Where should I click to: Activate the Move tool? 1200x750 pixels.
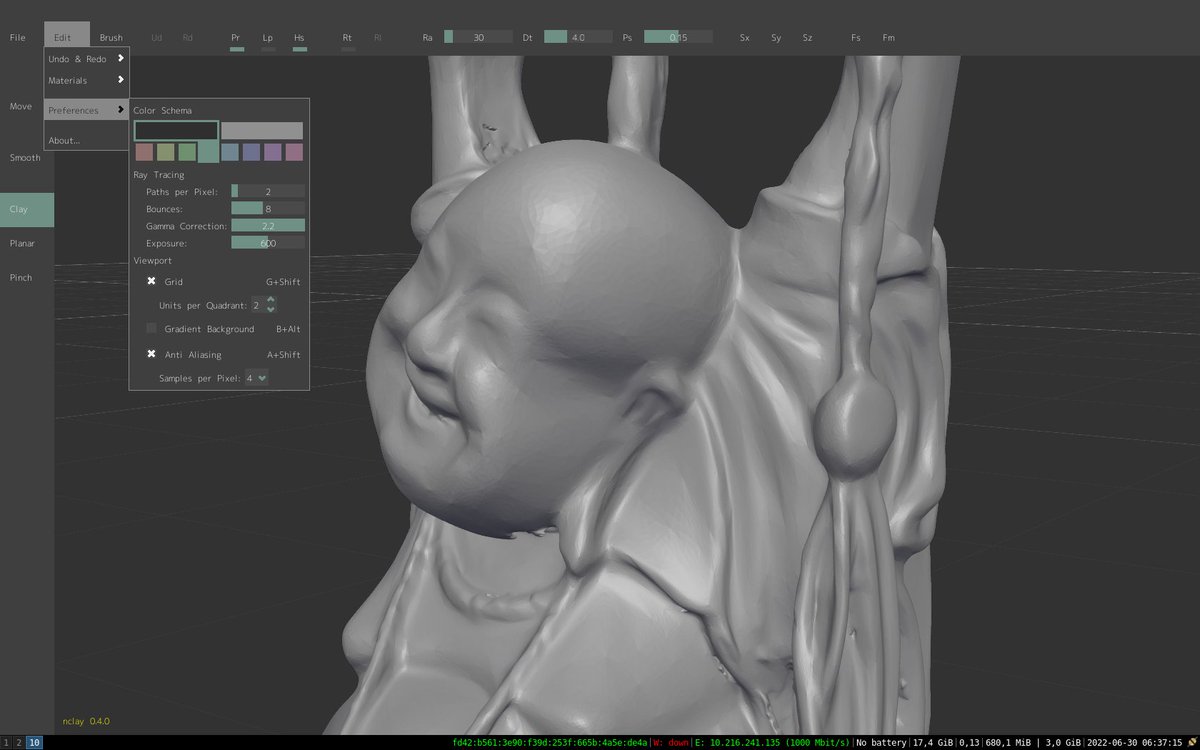point(20,105)
